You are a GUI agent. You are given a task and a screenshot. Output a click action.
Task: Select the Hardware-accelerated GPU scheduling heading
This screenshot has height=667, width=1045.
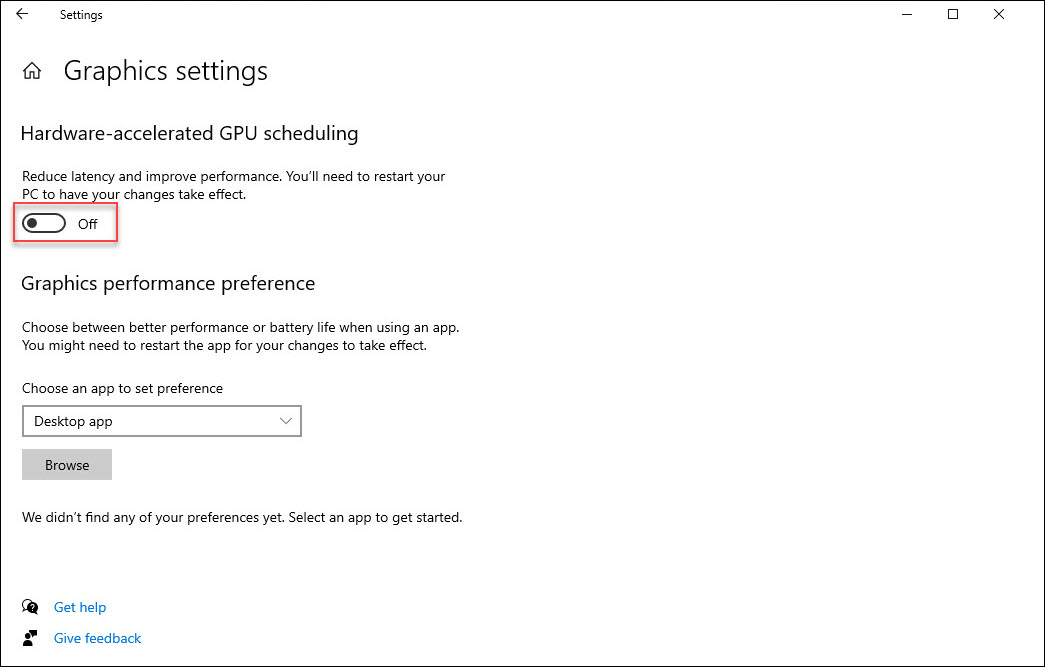(189, 133)
